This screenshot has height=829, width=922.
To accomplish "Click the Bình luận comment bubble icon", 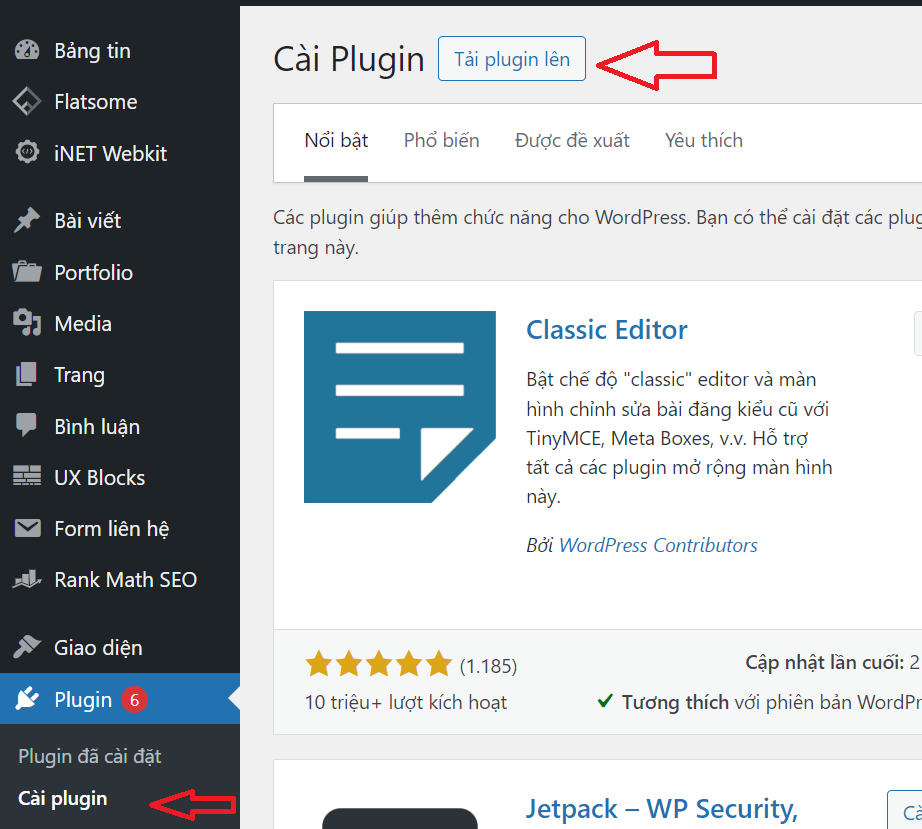I will [x=27, y=426].
